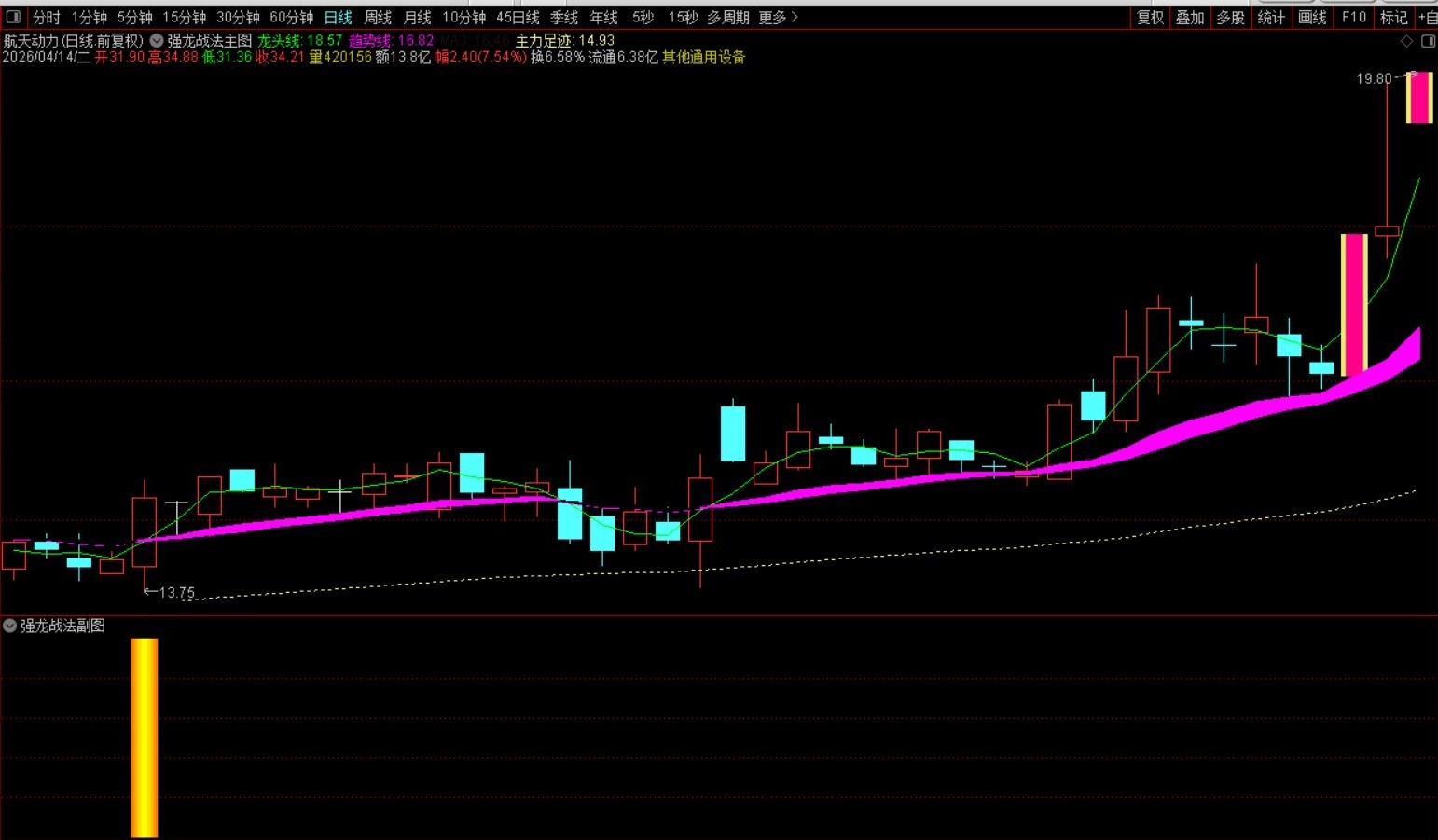
Task: Open 强龙战法副图 indicator dropdown arrow
Action: tap(9, 626)
